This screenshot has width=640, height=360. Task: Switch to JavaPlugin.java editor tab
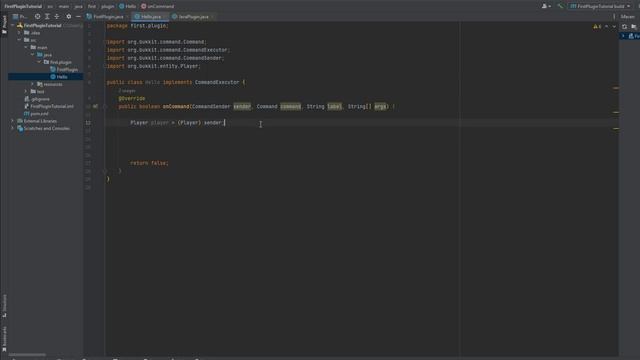pos(192,17)
